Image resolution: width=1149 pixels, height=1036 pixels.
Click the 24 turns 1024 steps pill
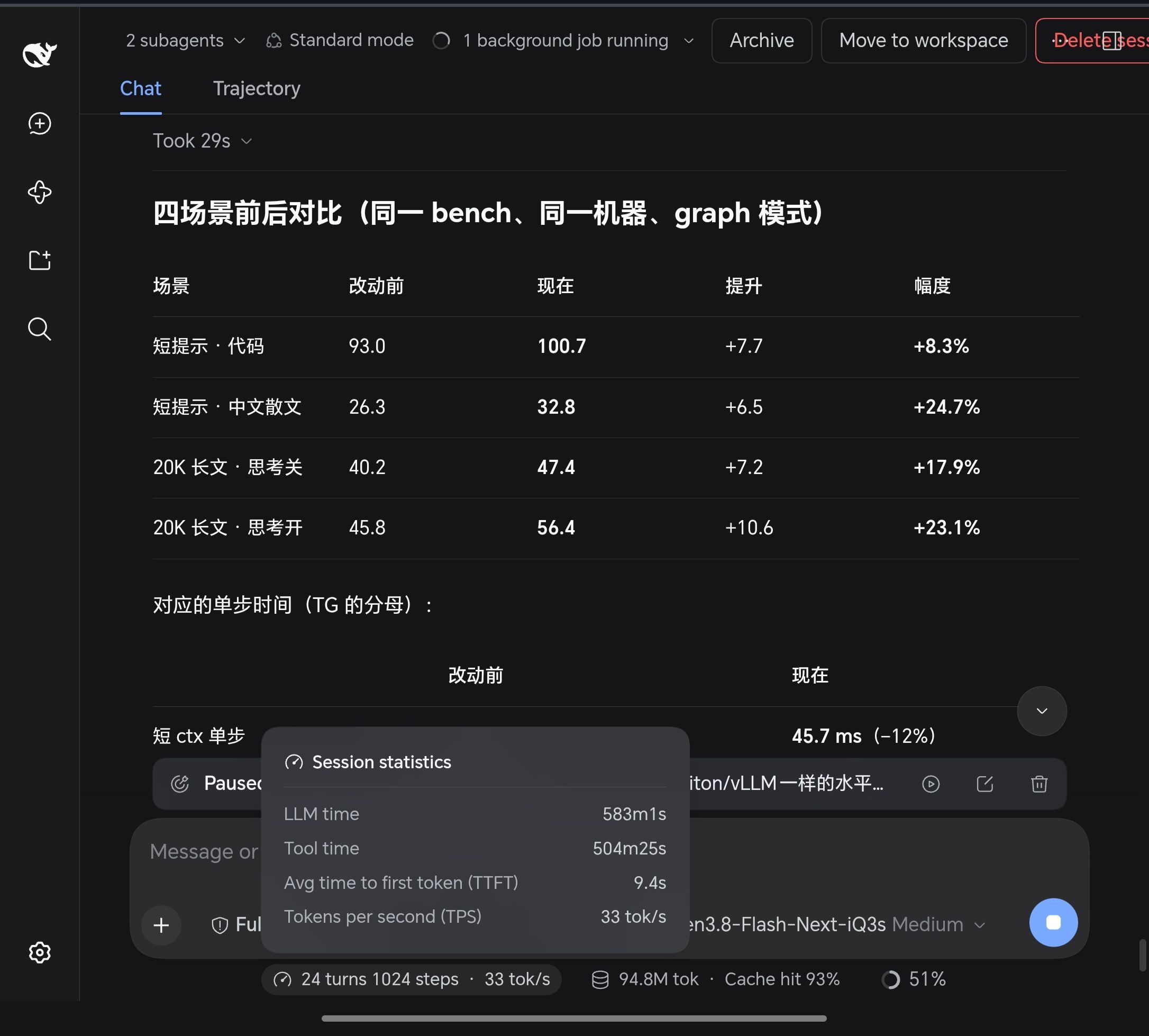point(412,979)
